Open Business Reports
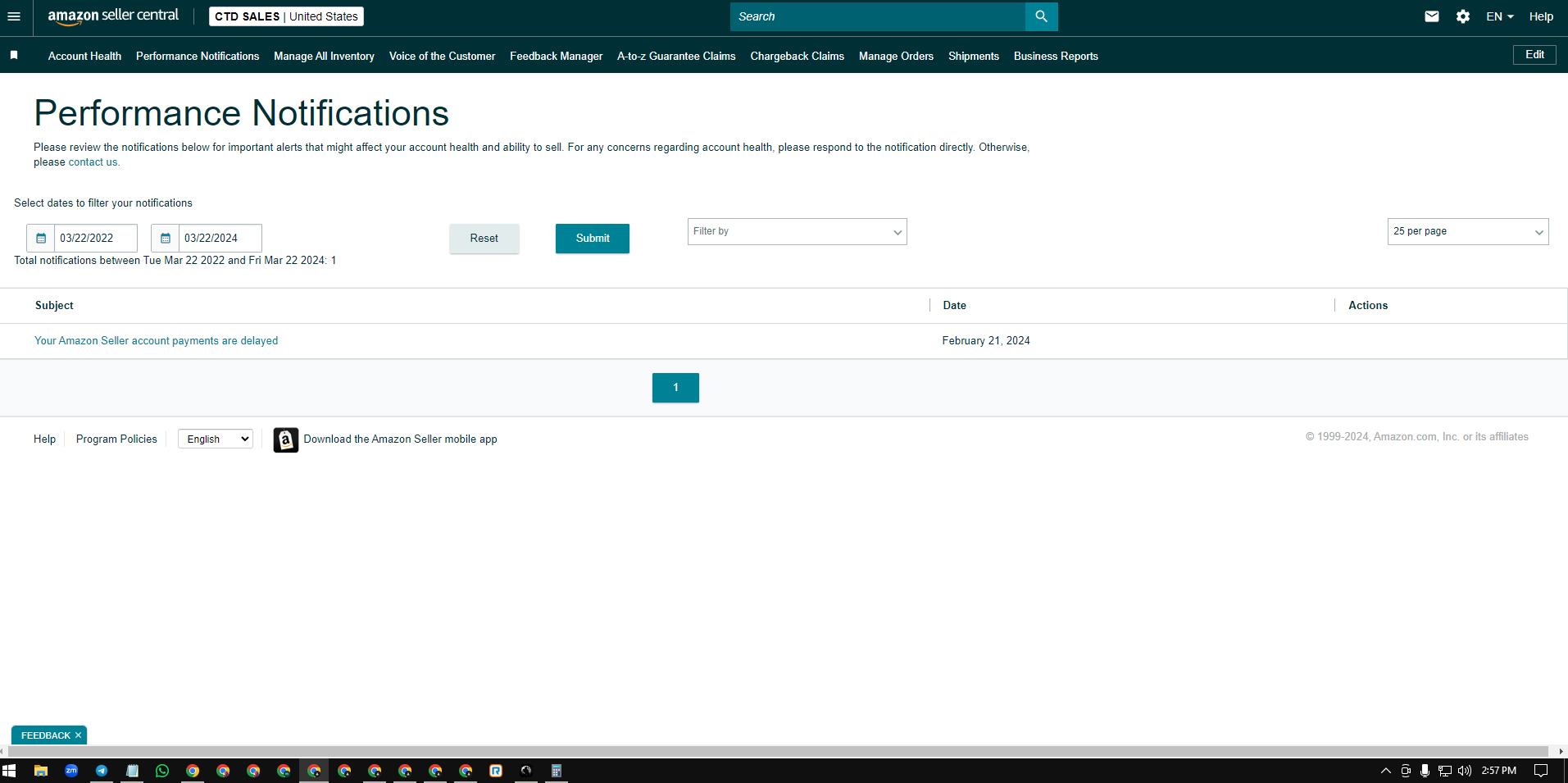This screenshot has height=783, width=1568. [x=1056, y=56]
